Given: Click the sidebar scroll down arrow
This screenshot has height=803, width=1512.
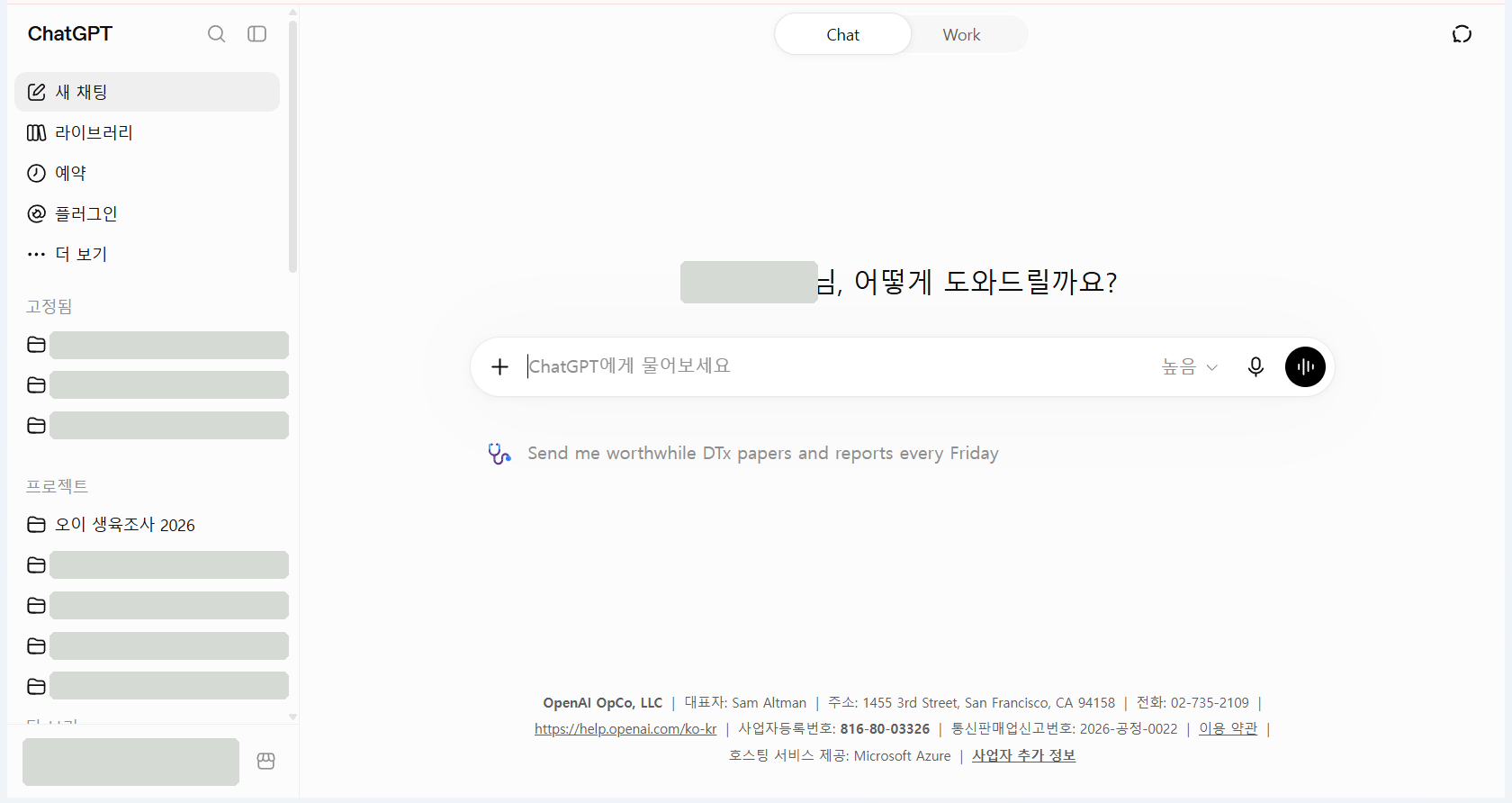Looking at the screenshot, I should [292, 717].
